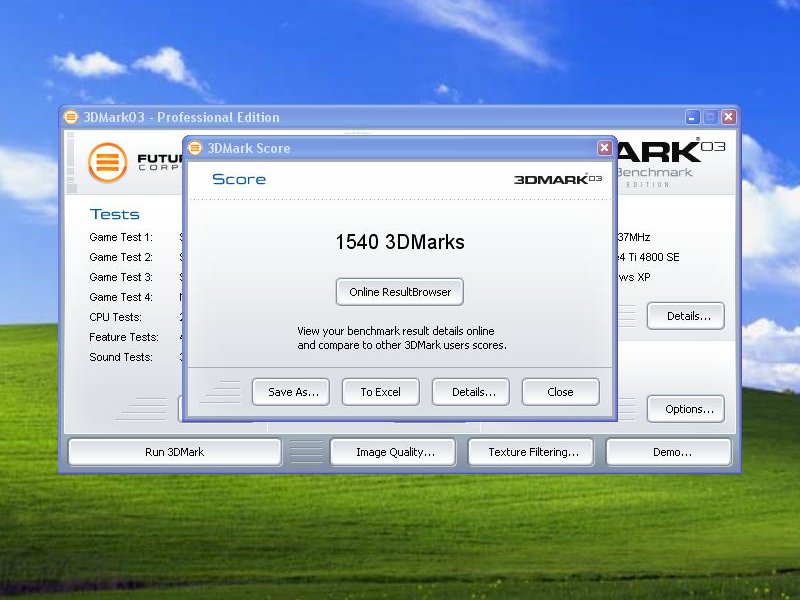Click the "Game Test 3:" label

pyautogui.click(x=121, y=277)
